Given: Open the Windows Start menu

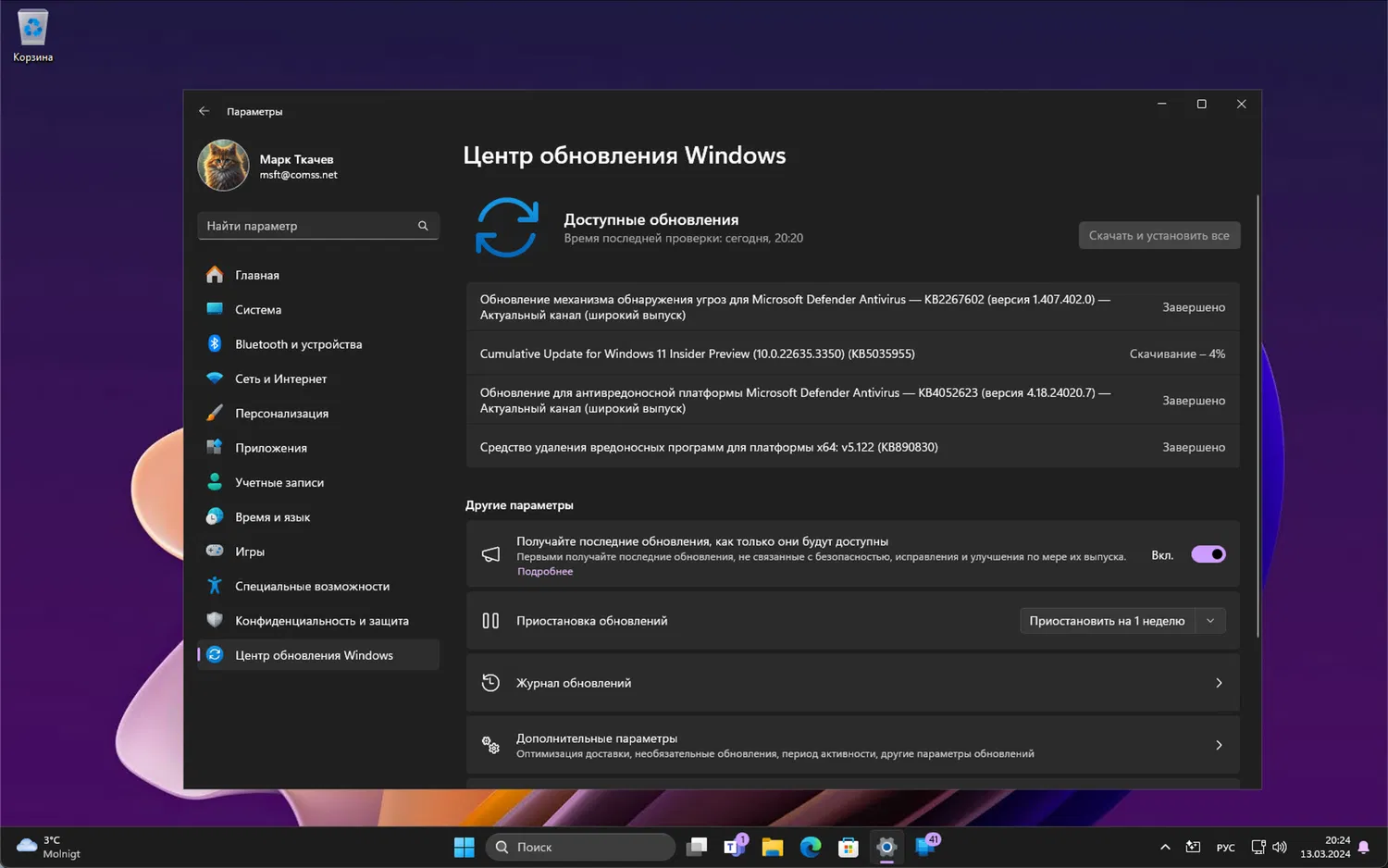Looking at the screenshot, I should [465, 847].
